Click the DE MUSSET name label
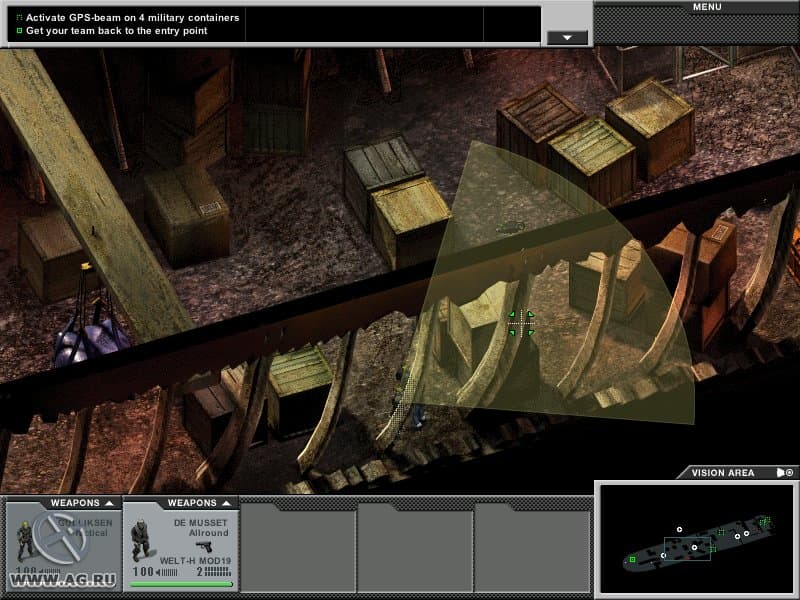Image resolution: width=800 pixels, height=600 pixels. click(200, 523)
